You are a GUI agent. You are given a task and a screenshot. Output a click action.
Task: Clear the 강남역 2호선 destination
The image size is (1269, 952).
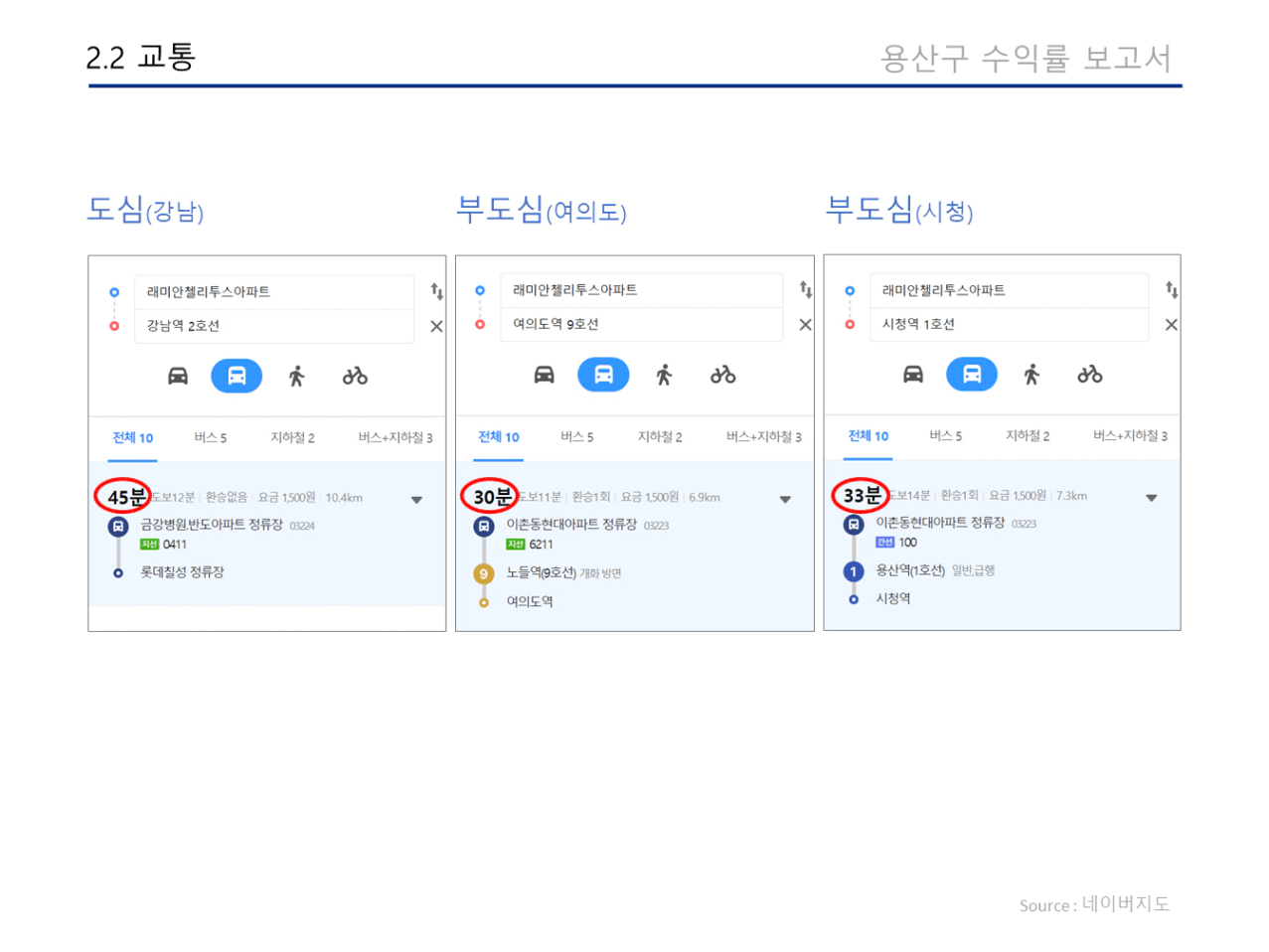436,326
